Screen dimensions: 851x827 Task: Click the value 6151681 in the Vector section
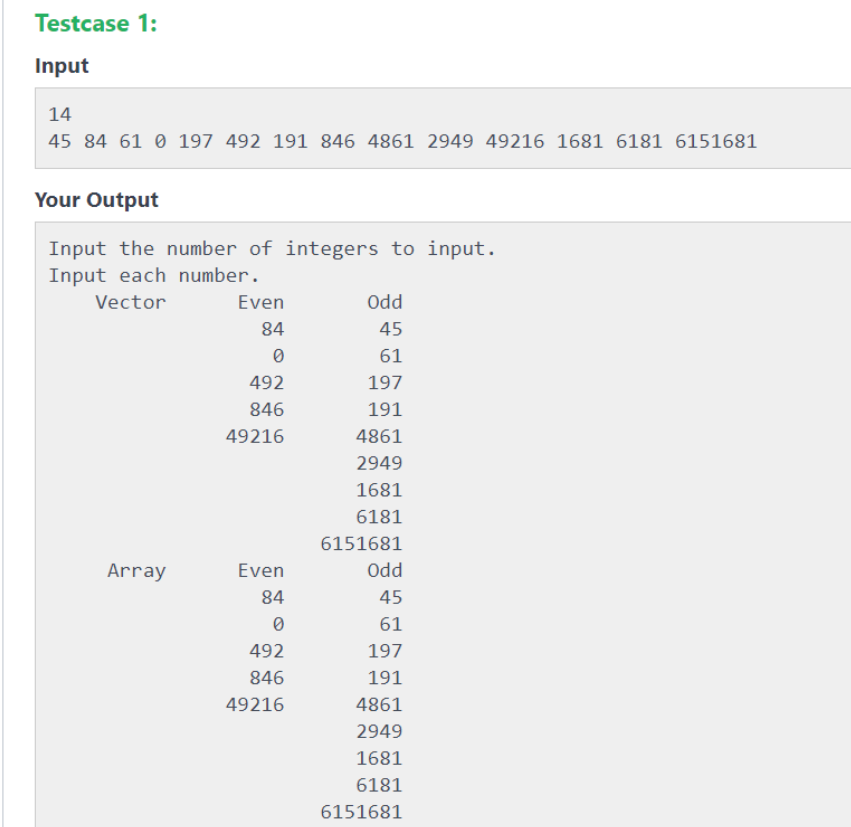(x=363, y=543)
